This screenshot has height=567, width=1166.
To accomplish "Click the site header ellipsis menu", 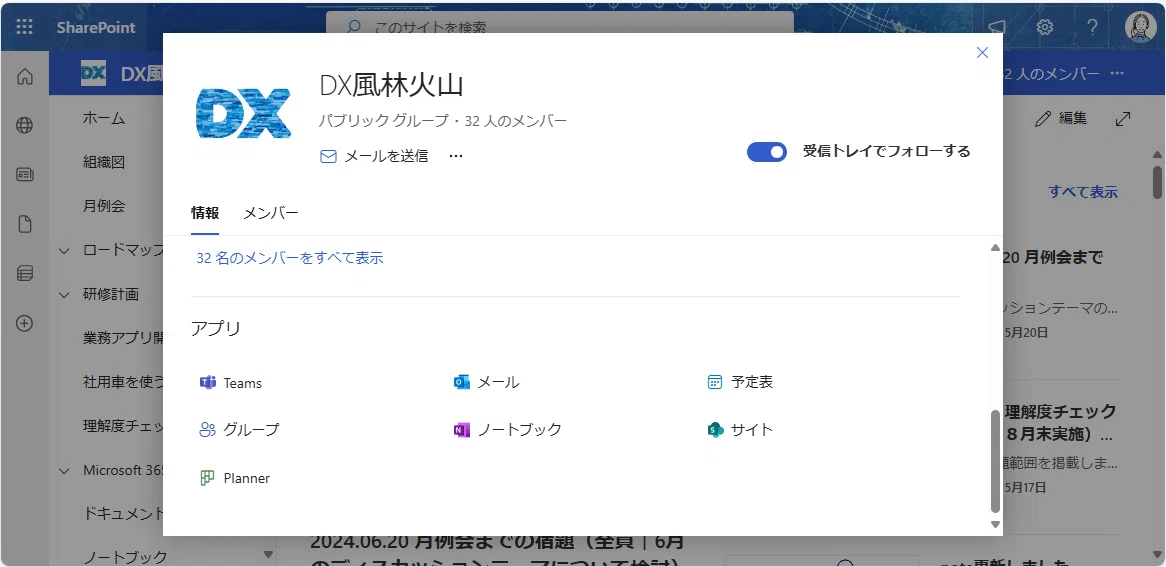I will [x=1117, y=74].
